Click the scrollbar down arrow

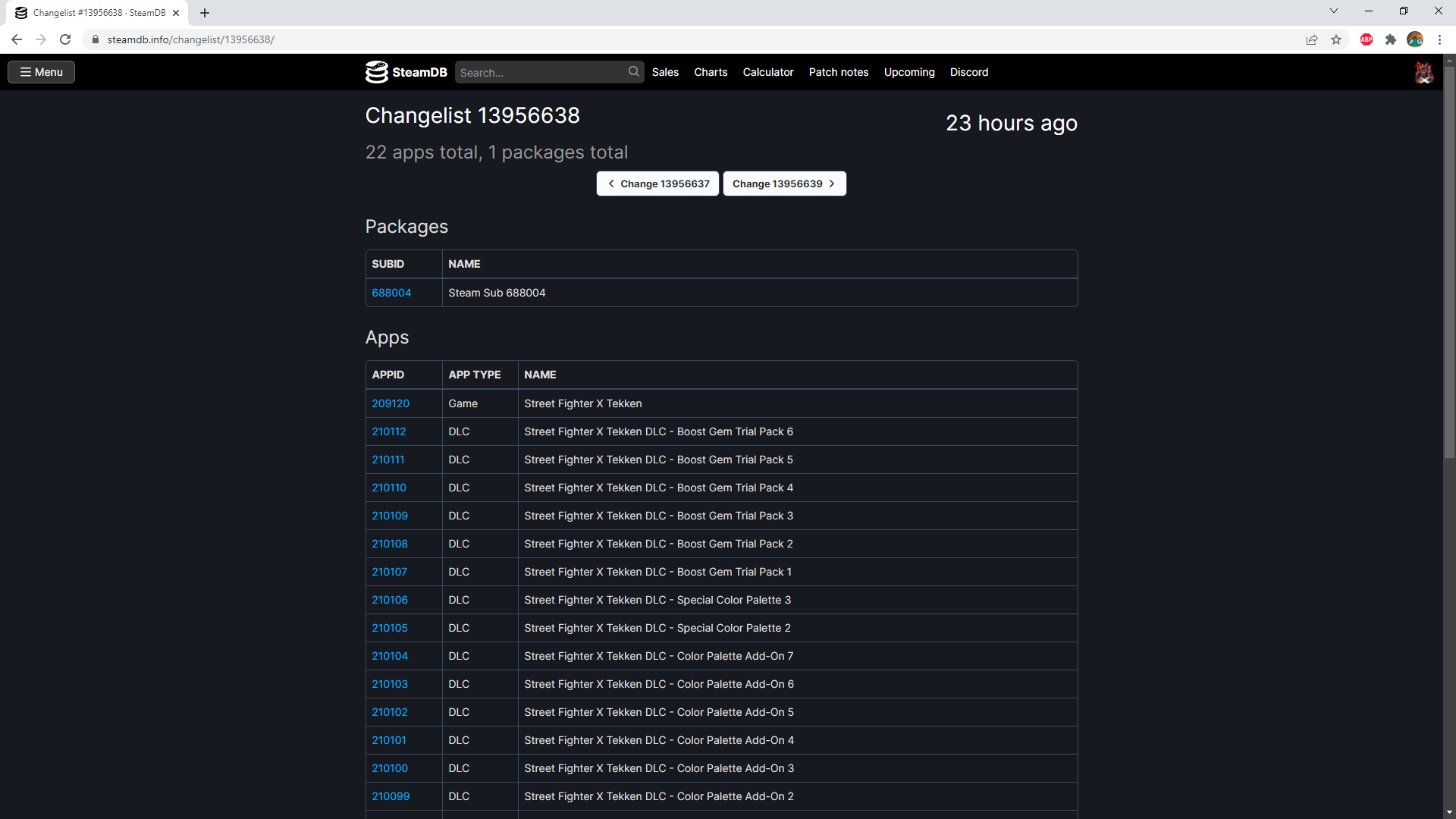point(1449,812)
